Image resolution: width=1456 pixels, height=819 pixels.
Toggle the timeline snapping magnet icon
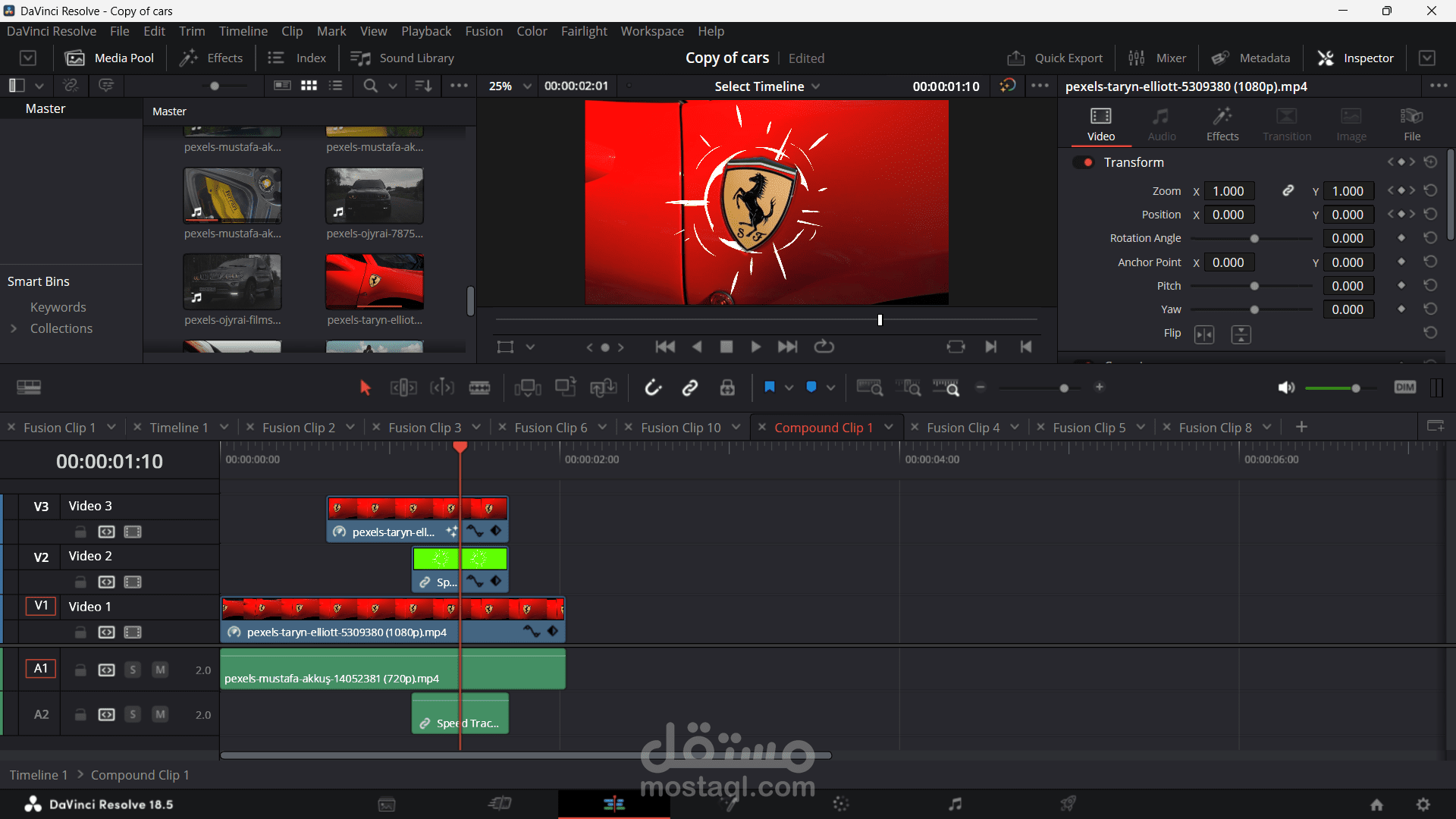(653, 388)
